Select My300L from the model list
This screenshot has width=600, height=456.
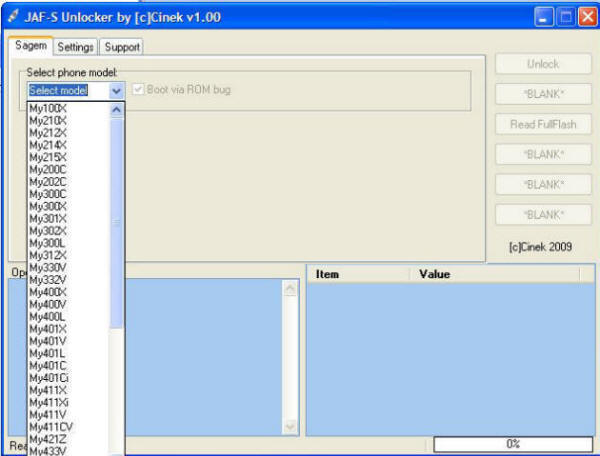69,243
